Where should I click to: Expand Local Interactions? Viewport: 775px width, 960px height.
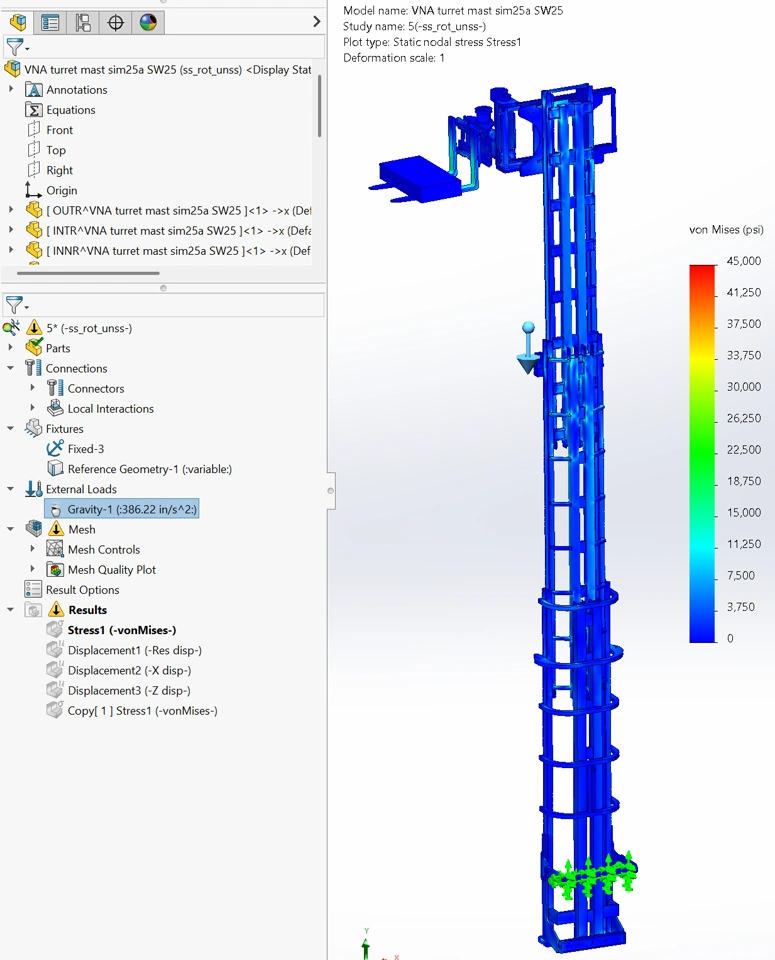tap(32, 408)
